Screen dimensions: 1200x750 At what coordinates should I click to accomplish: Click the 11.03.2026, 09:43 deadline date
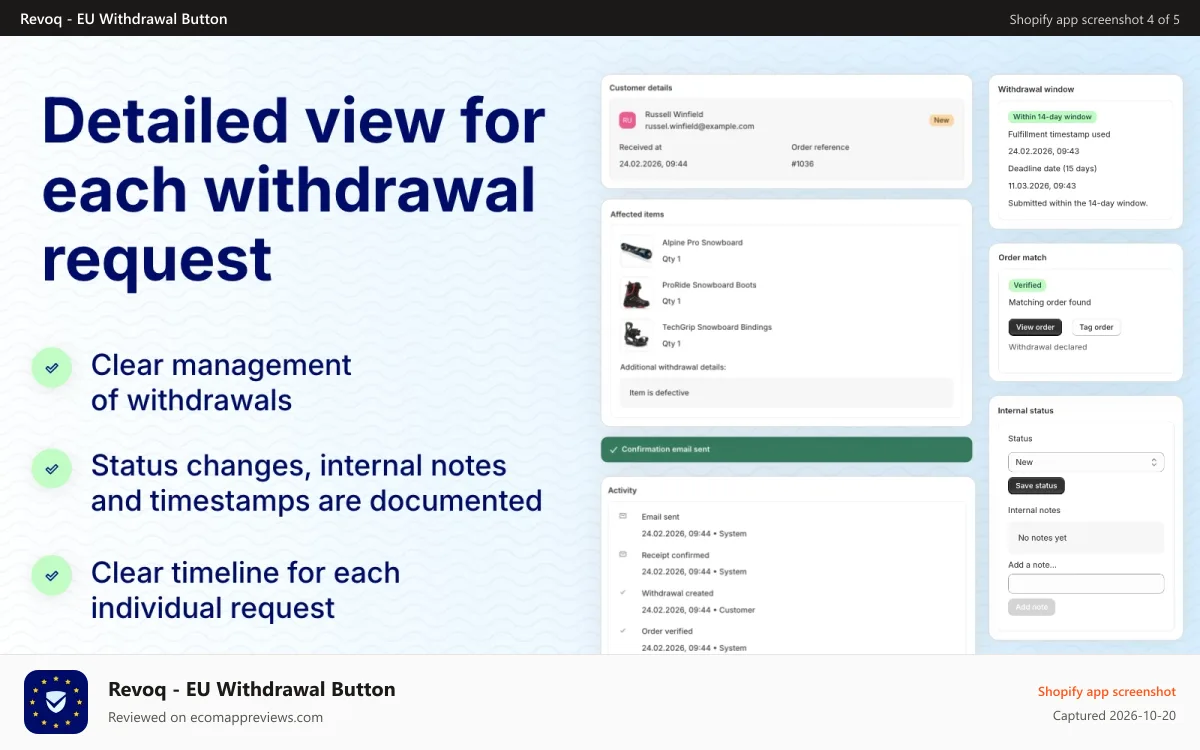1042,186
